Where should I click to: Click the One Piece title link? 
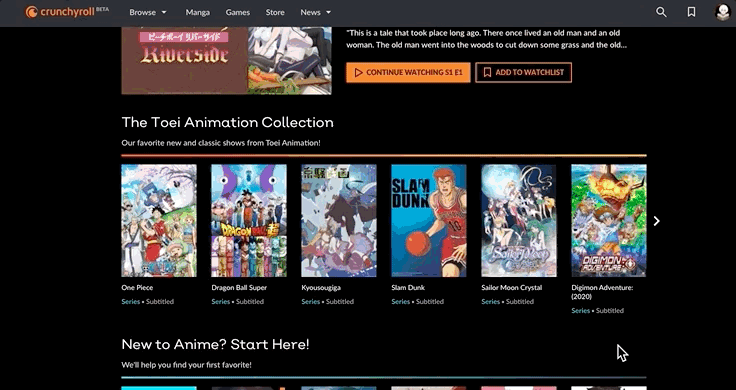pos(137,287)
